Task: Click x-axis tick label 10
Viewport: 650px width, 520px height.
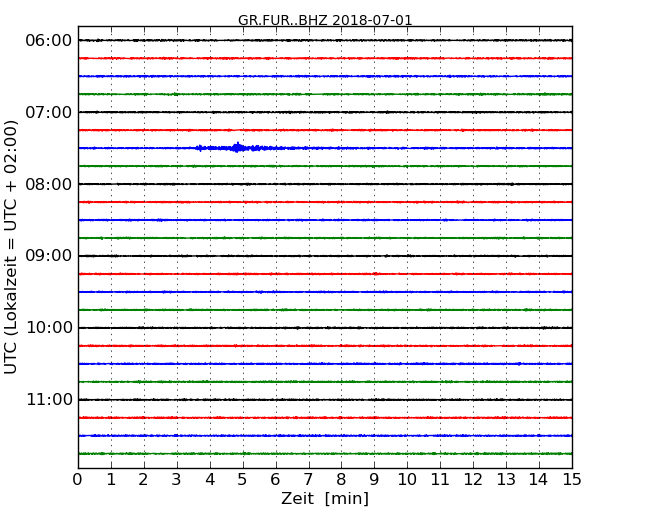Action: 407,480
